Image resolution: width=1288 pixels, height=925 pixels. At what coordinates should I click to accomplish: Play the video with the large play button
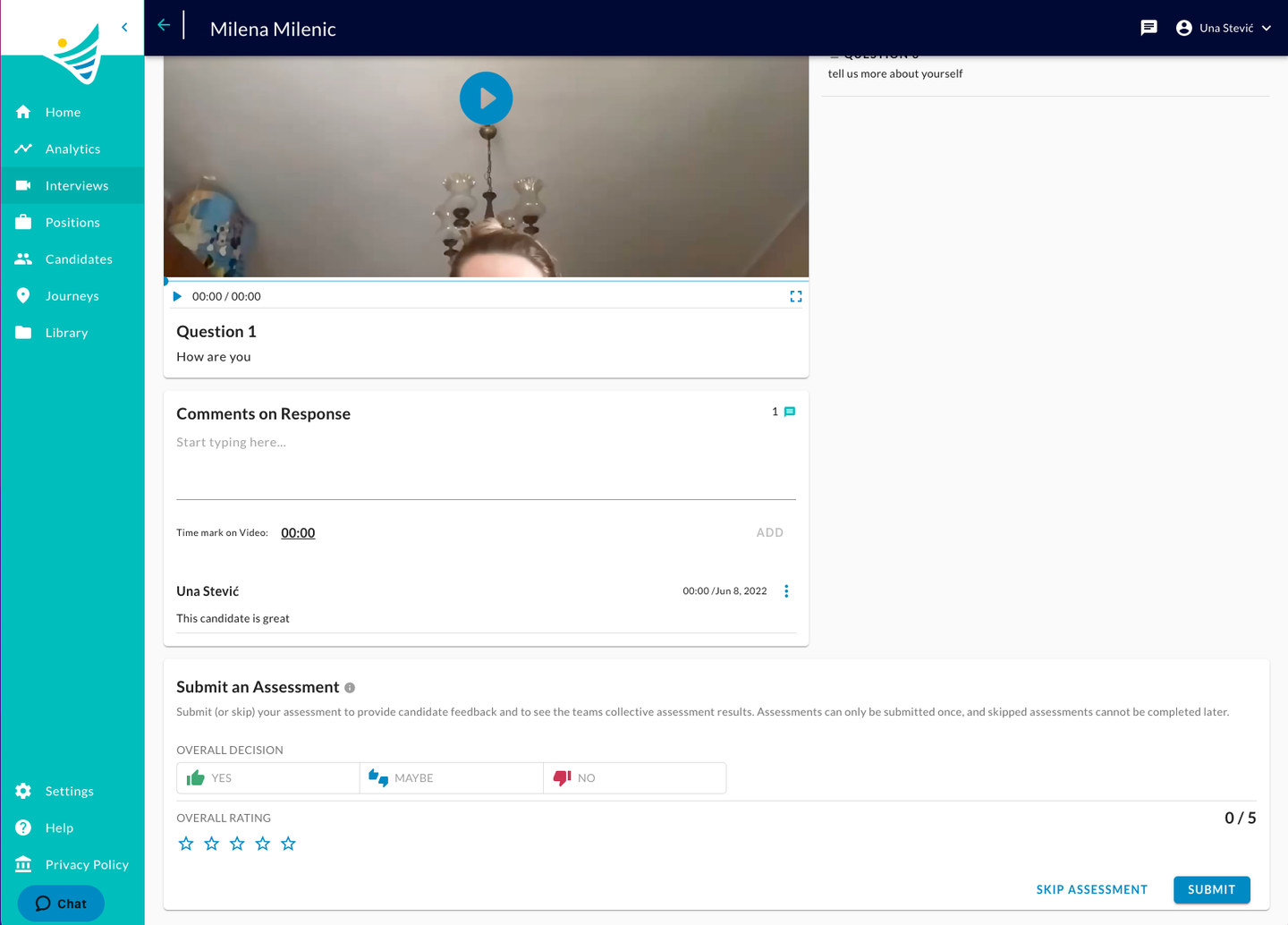pos(486,98)
